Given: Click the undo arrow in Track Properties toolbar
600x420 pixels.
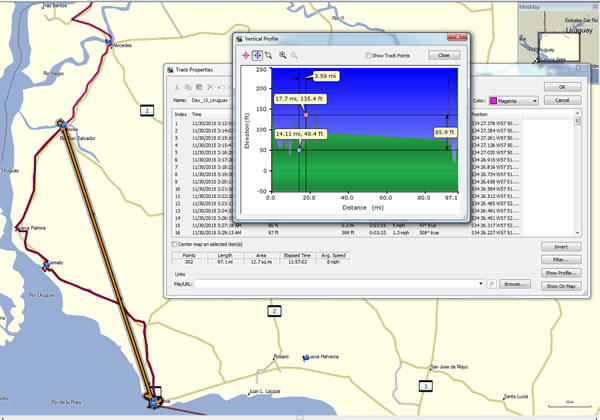Looking at the screenshot, I should (221, 87).
